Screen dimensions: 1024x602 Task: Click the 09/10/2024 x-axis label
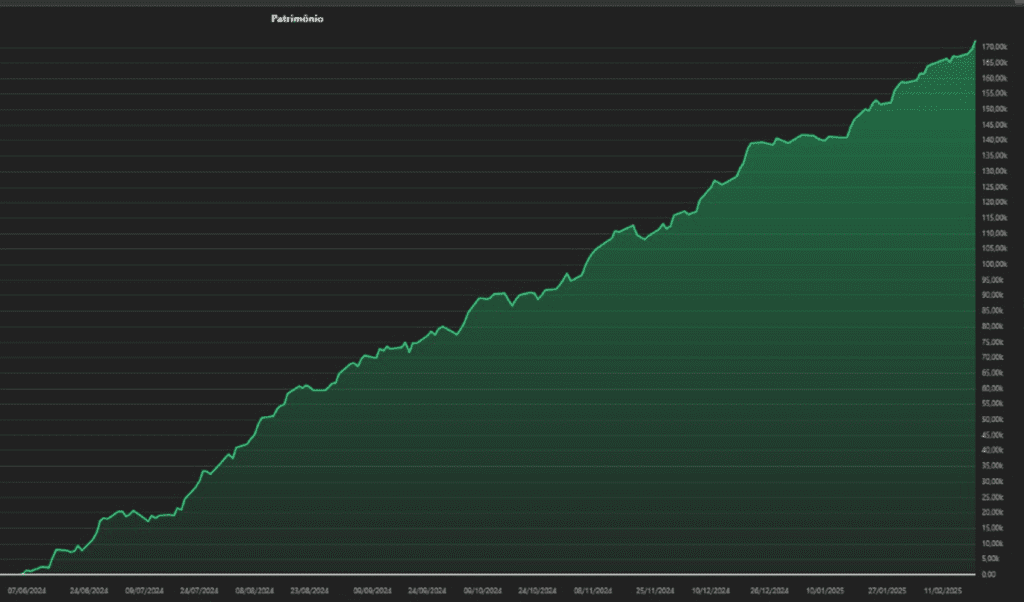486,591
